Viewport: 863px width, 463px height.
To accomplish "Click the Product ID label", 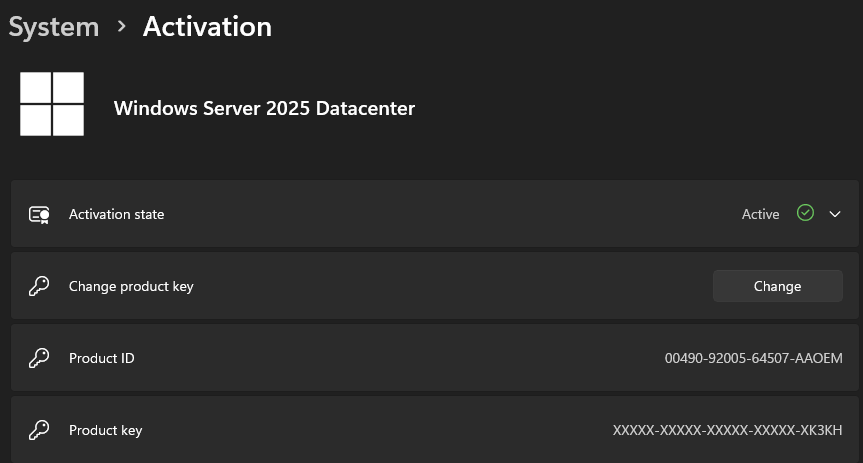I will 101,358.
